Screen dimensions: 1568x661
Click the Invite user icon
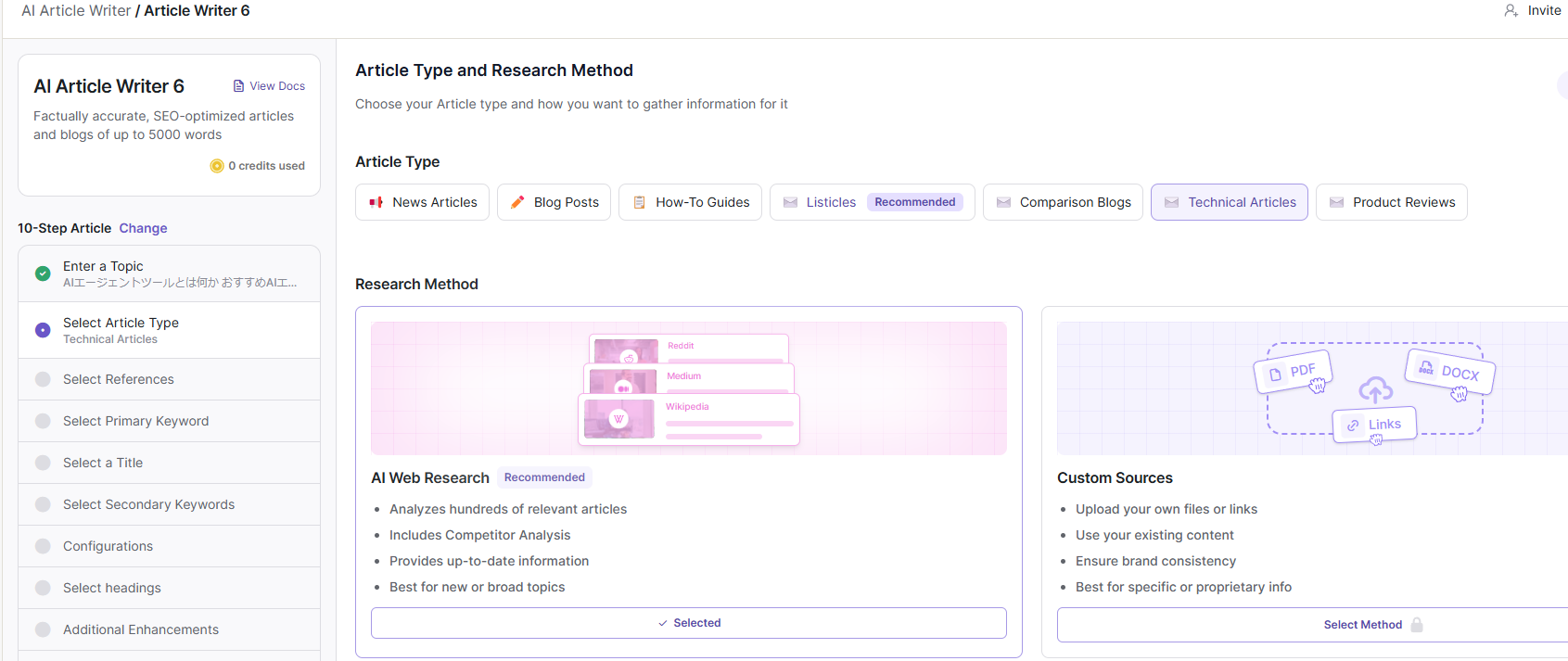(x=1511, y=10)
